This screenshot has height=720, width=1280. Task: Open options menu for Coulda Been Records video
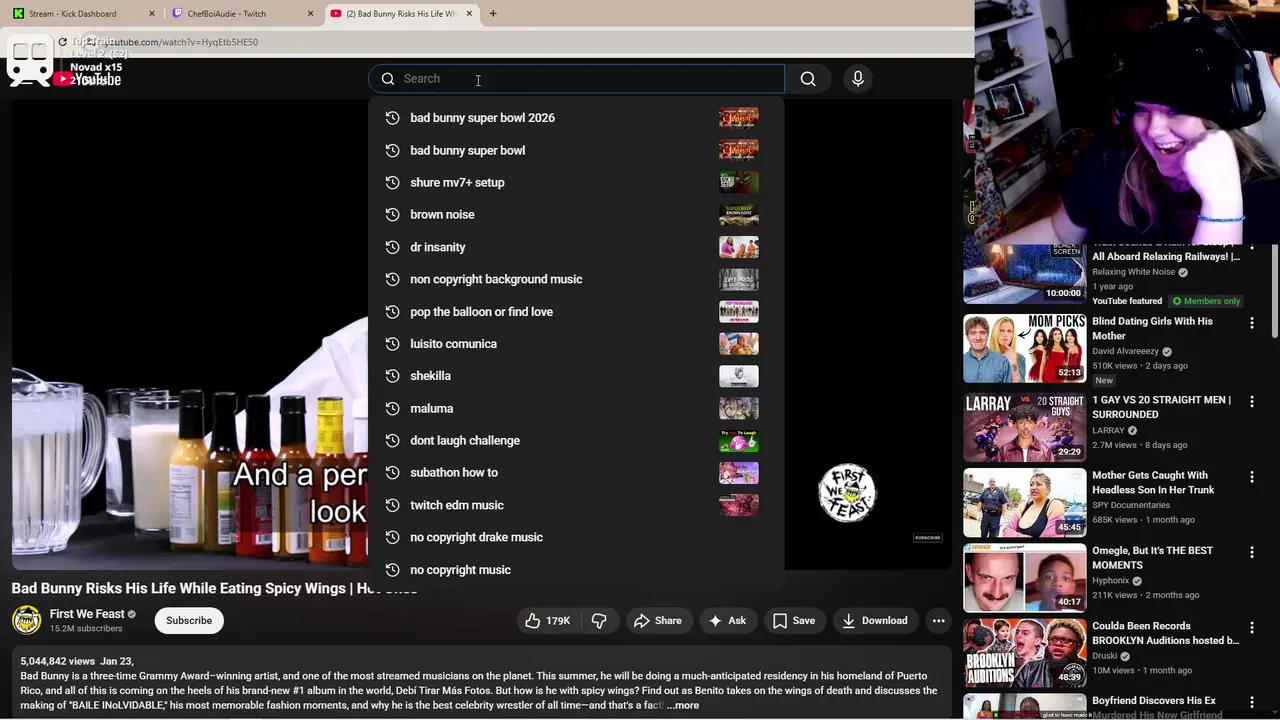1252,628
